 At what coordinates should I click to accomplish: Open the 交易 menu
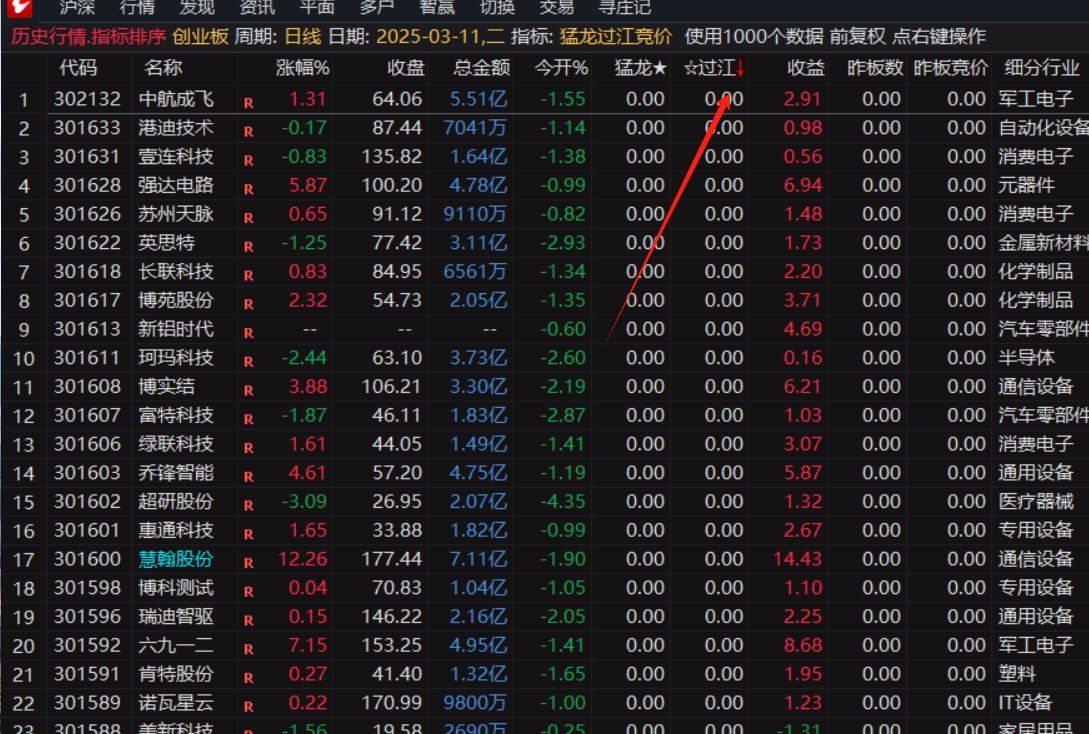[557, 7]
